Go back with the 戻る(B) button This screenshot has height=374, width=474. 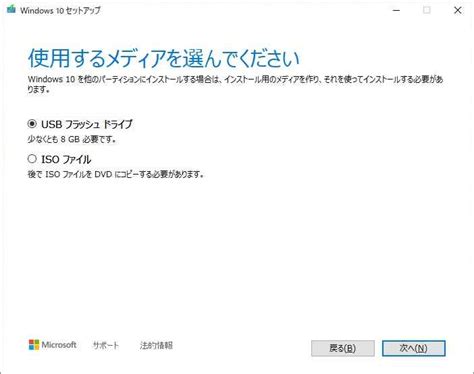pyautogui.click(x=343, y=348)
